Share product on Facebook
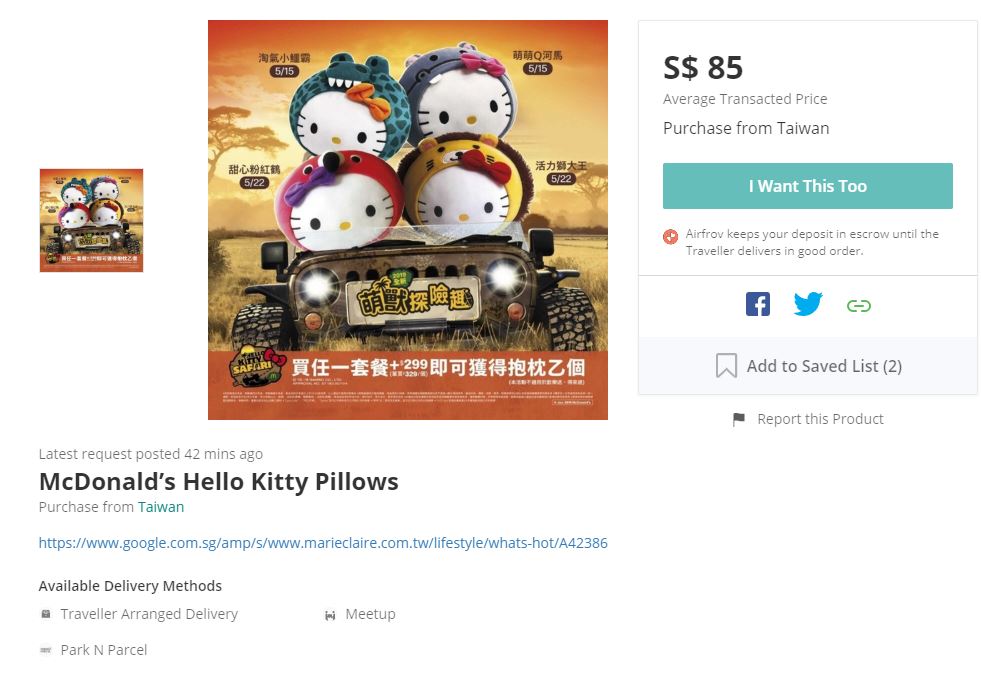 (758, 304)
